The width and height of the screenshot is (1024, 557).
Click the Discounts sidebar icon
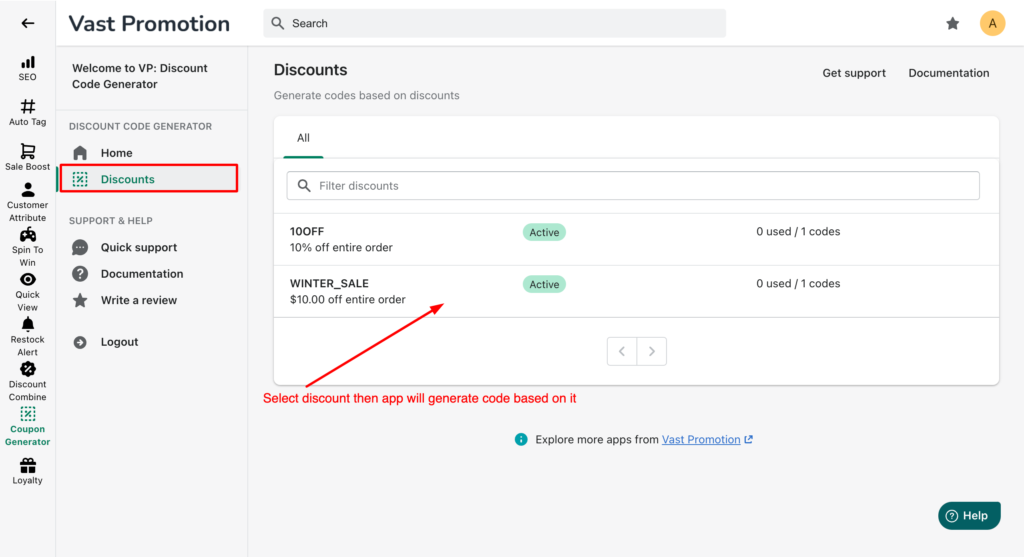point(80,179)
